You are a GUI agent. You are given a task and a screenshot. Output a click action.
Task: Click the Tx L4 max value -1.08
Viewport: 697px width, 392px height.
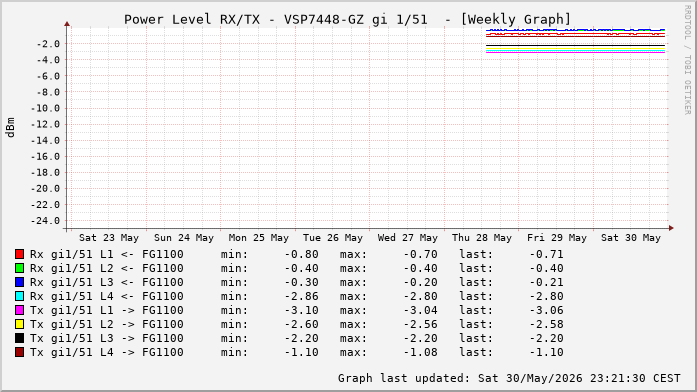(x=421, y=352)
